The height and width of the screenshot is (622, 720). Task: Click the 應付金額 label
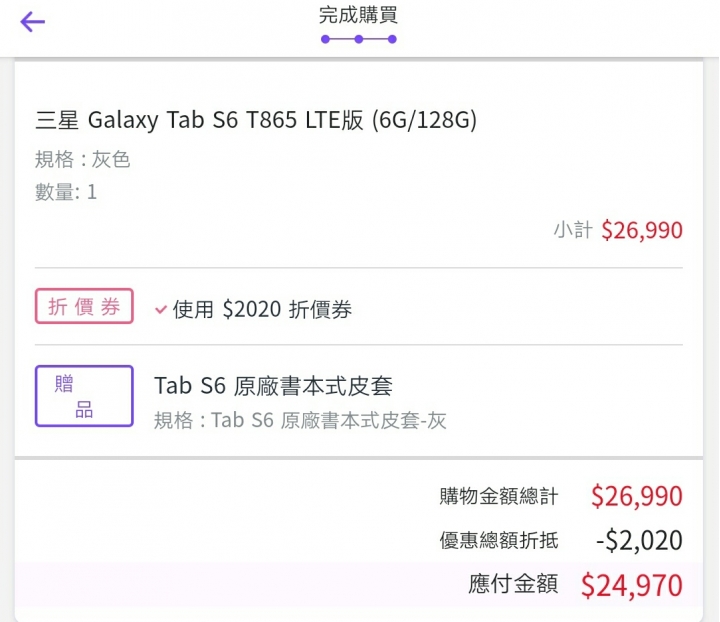(513, 584)
